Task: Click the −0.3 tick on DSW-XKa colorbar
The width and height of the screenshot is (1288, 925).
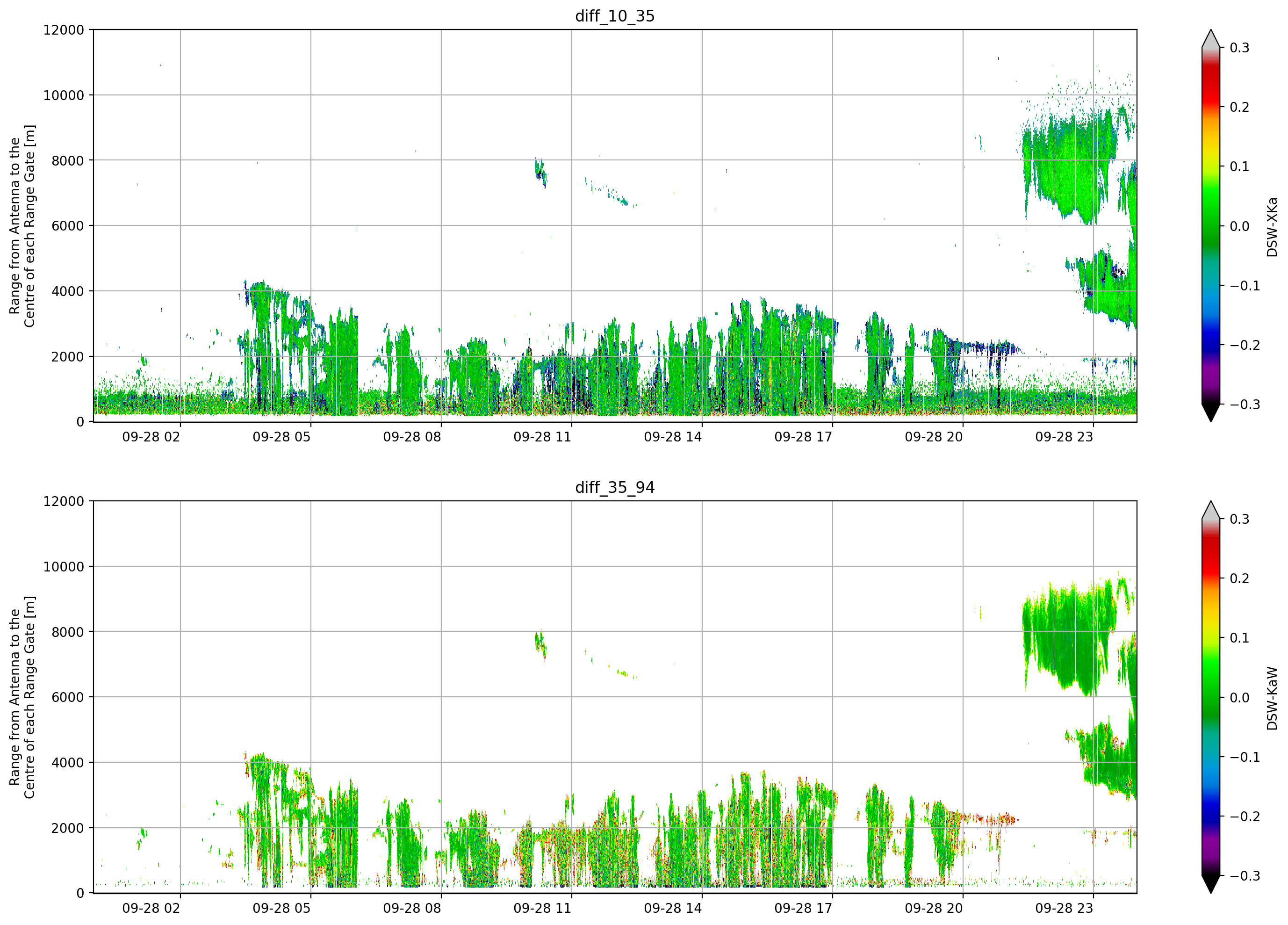Action: [1245, 405]
